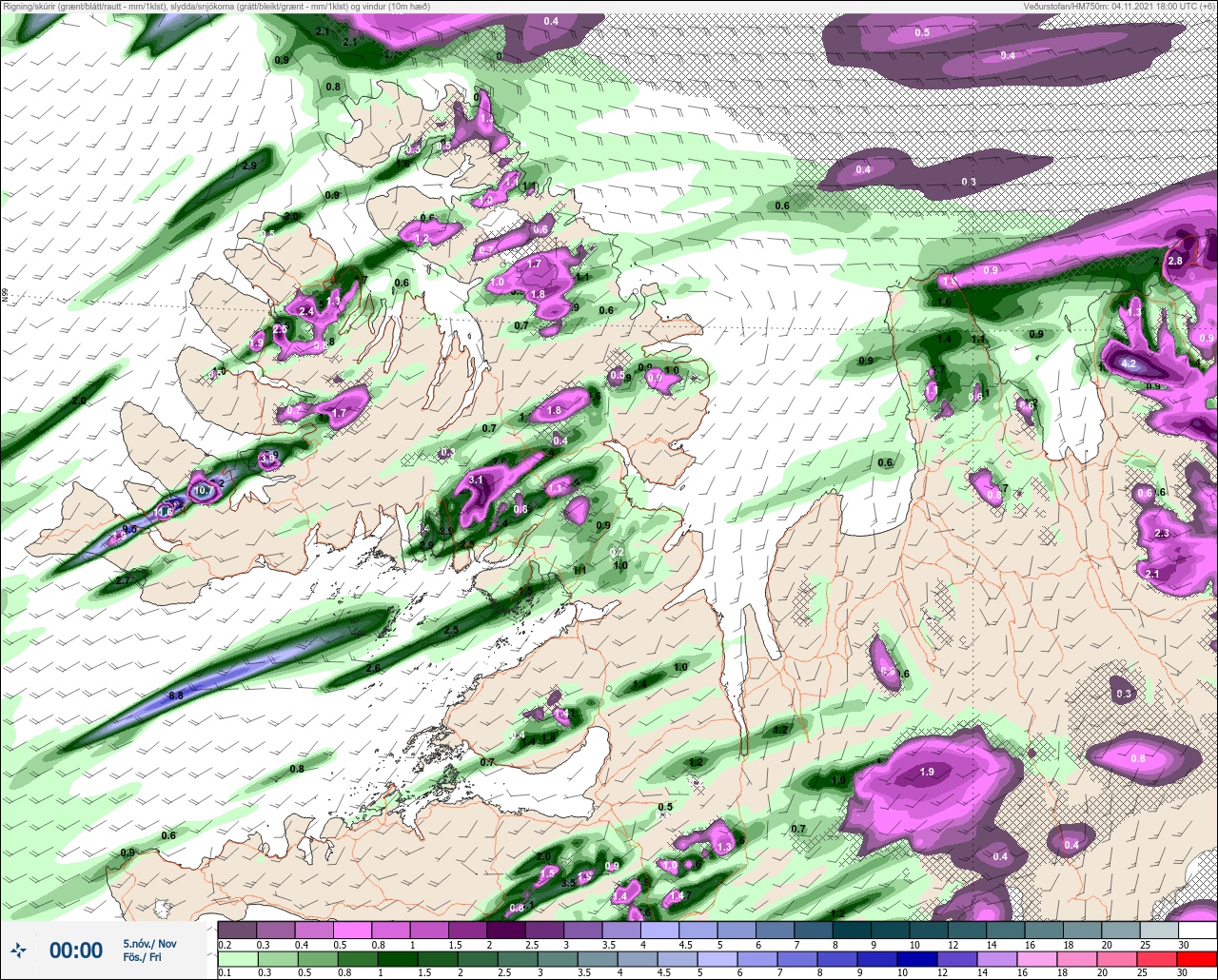Viewport: 1218px width, 980px height.
Task: Click the 'Fös./ Fri' weekday label
Action: point(142,957)
